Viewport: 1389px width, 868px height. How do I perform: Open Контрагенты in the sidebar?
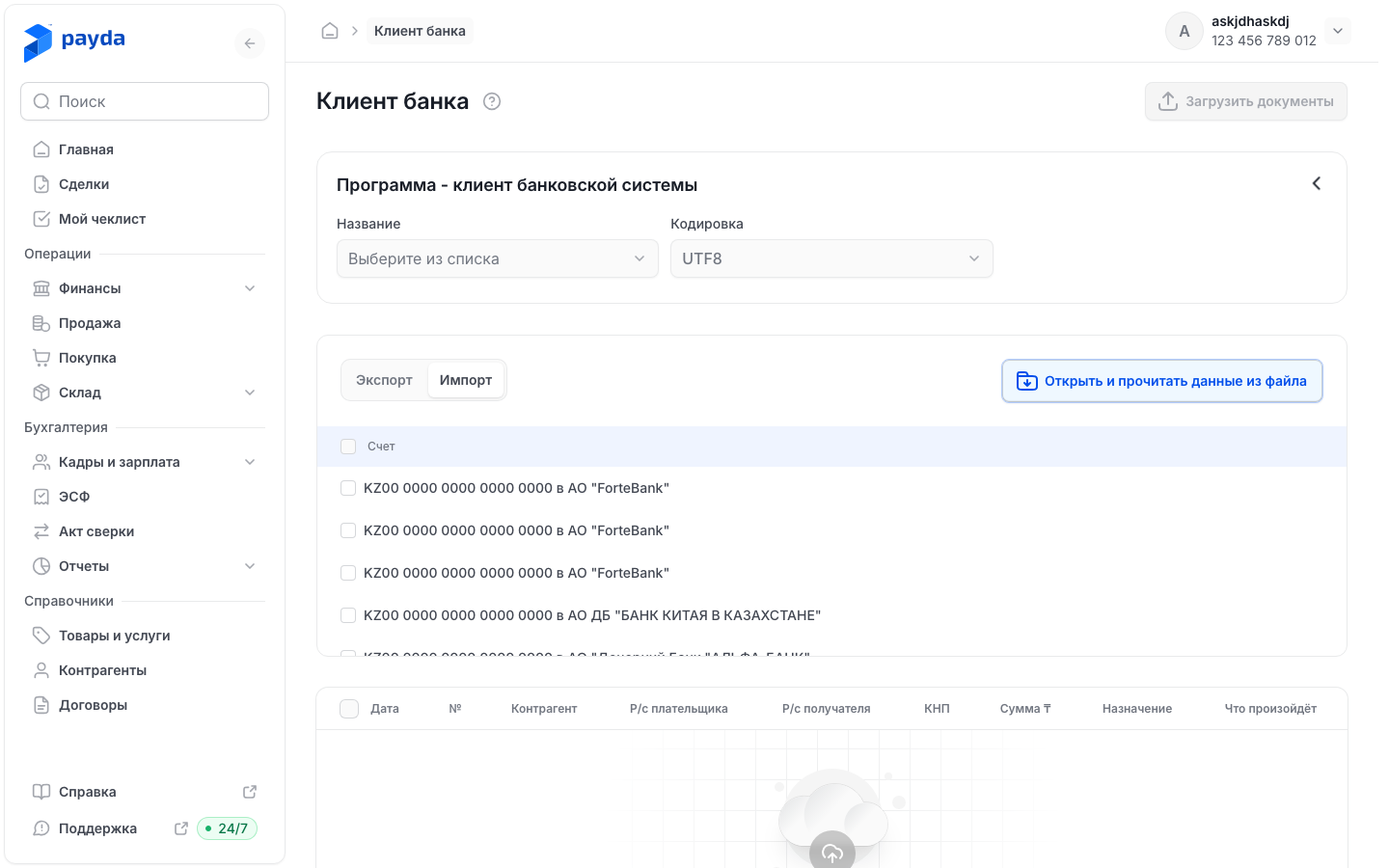(x=145, y=670)
